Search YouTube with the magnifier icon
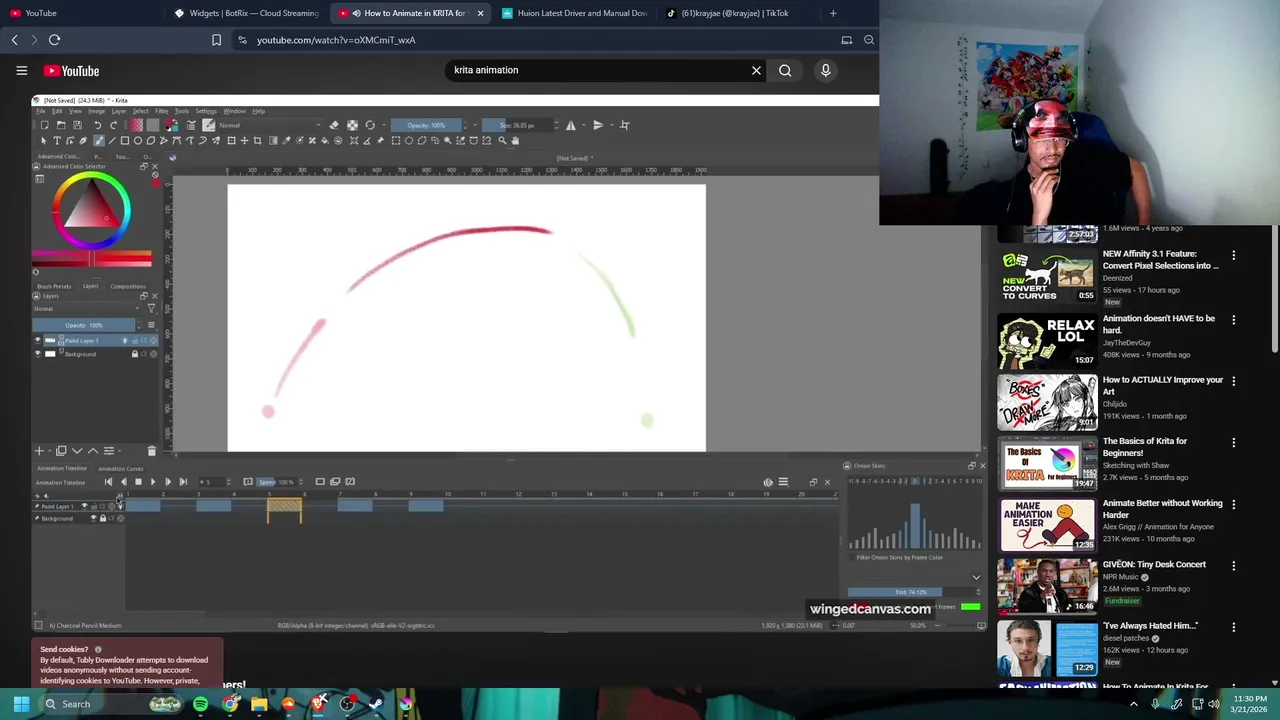This screenshot has height=720, width=1280. click(x=785, y=70)
